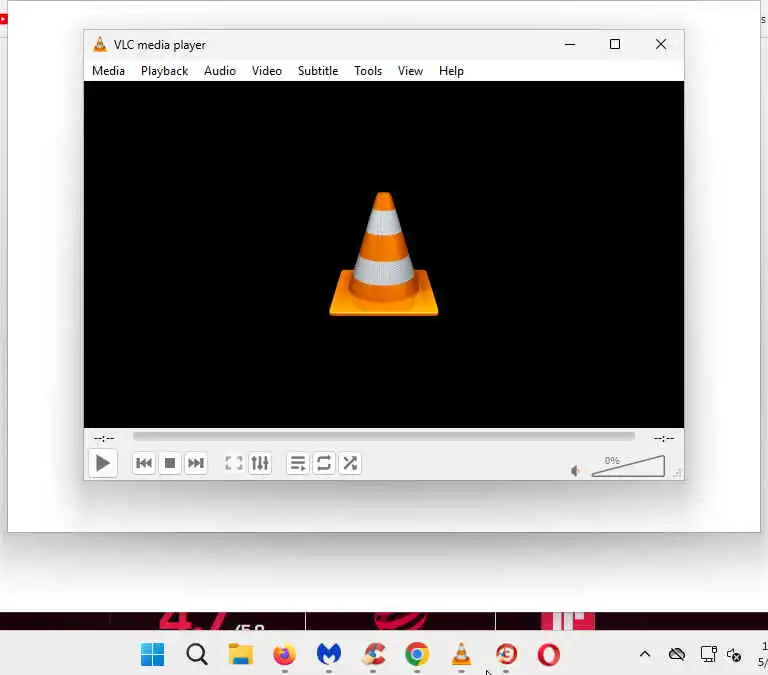Click the elapsed time label
This screenshot has height=675, width=768.
[104, 438]
